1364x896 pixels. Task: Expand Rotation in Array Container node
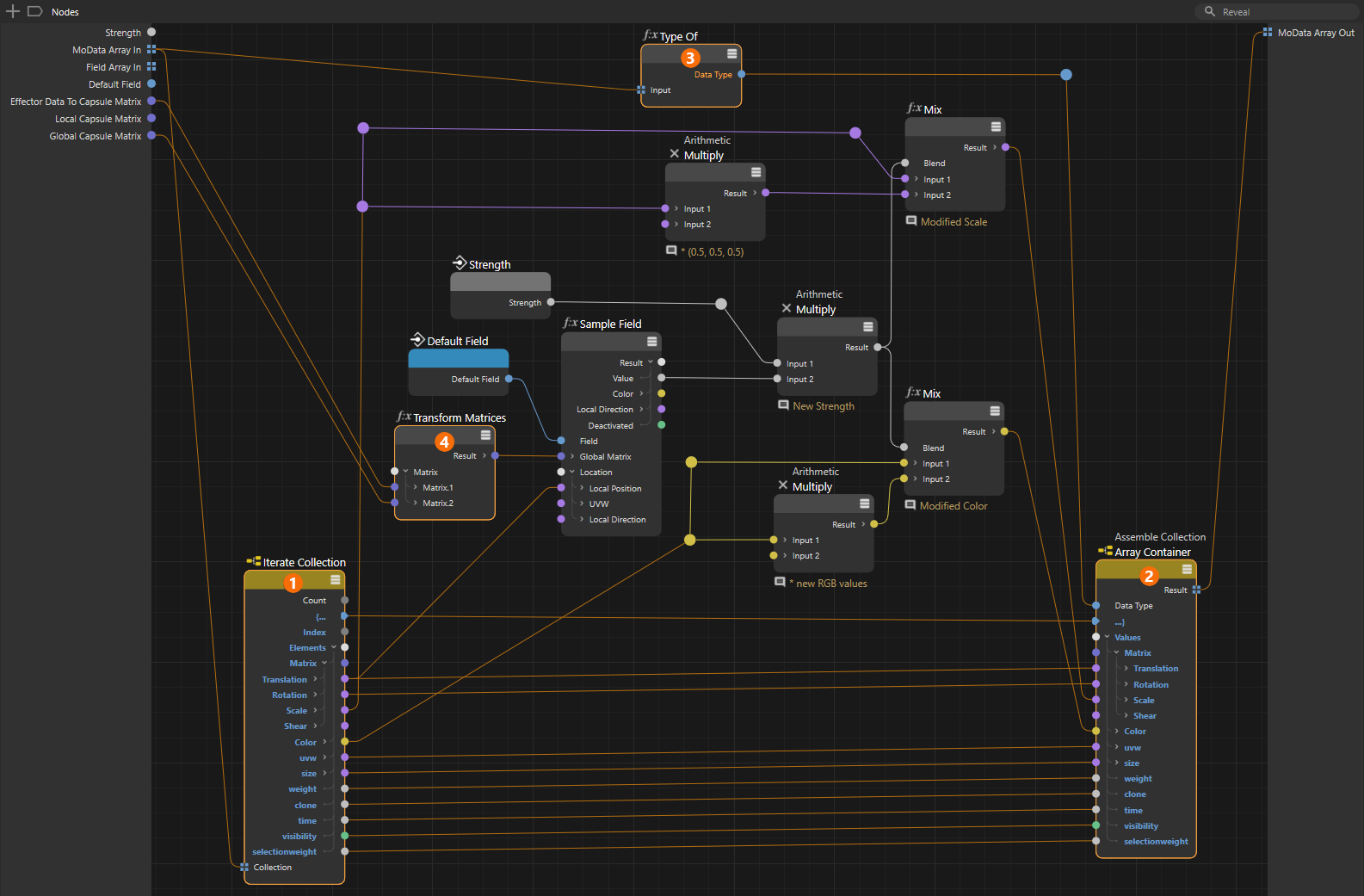pos(1126,684)
